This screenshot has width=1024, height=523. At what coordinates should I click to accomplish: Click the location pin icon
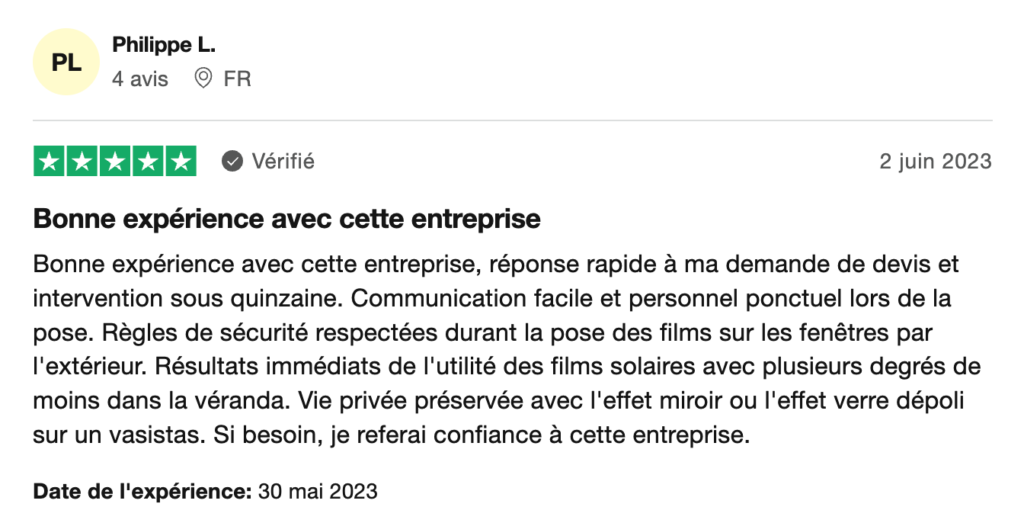click(203, 78)
